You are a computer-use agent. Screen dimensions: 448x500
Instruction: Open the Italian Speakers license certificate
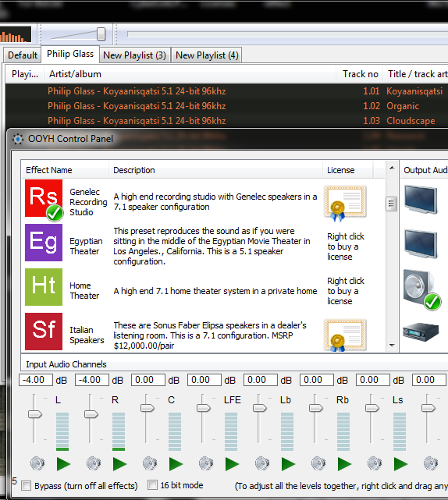(x=345, y=335)
